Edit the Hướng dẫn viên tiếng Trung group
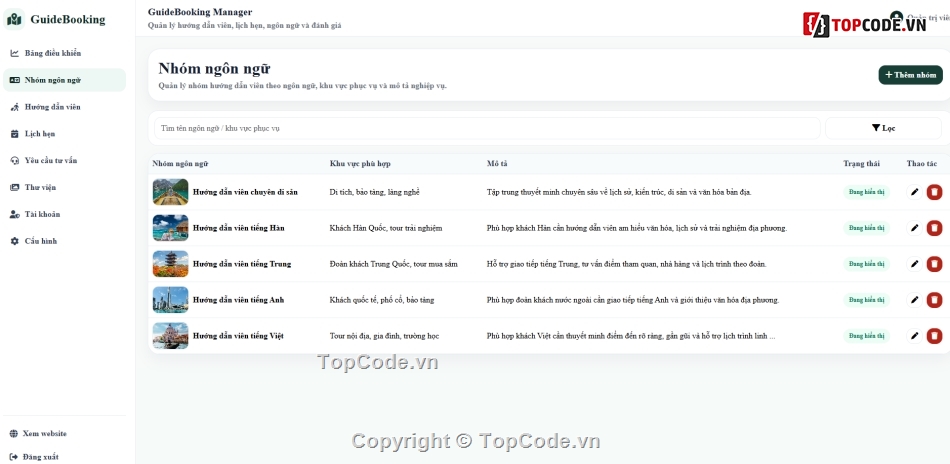 click(914, 264)
